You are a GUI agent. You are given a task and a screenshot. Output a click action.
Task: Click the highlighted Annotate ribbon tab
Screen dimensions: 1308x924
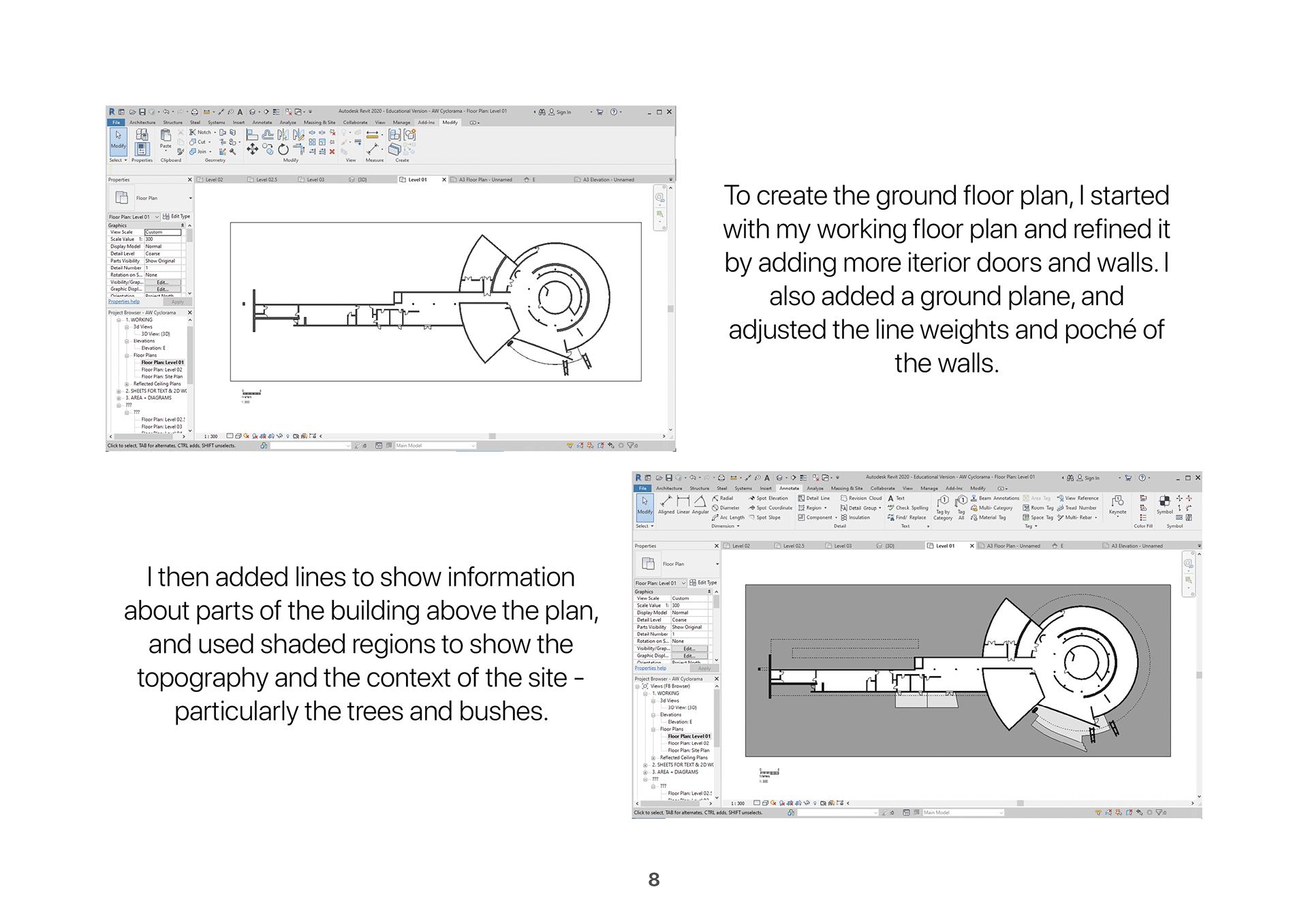pyautogui.click(x=789, y=488)
